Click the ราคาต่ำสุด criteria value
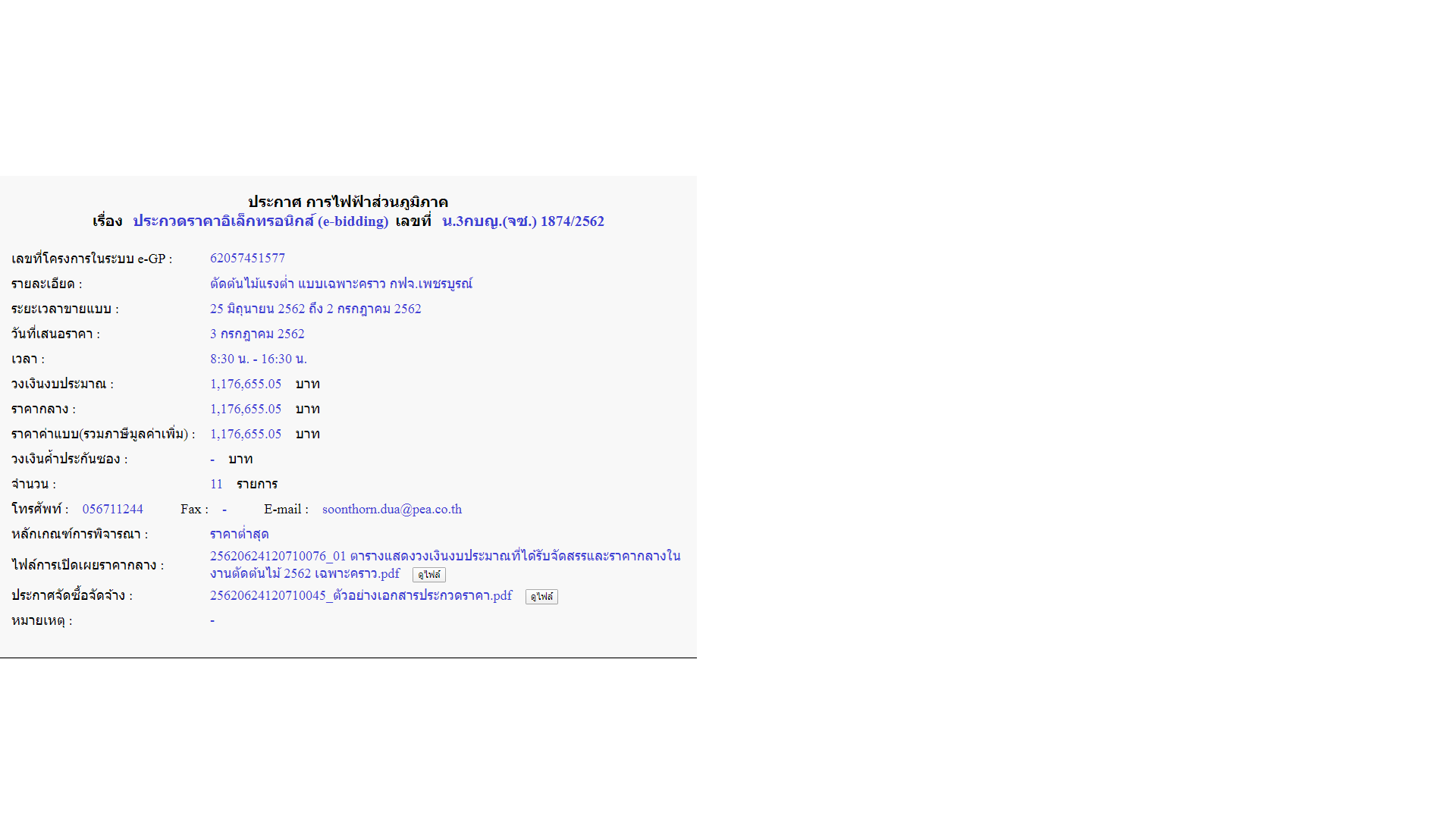The height and width of the screenshot is (819, 1456). [x=240, y=534]
